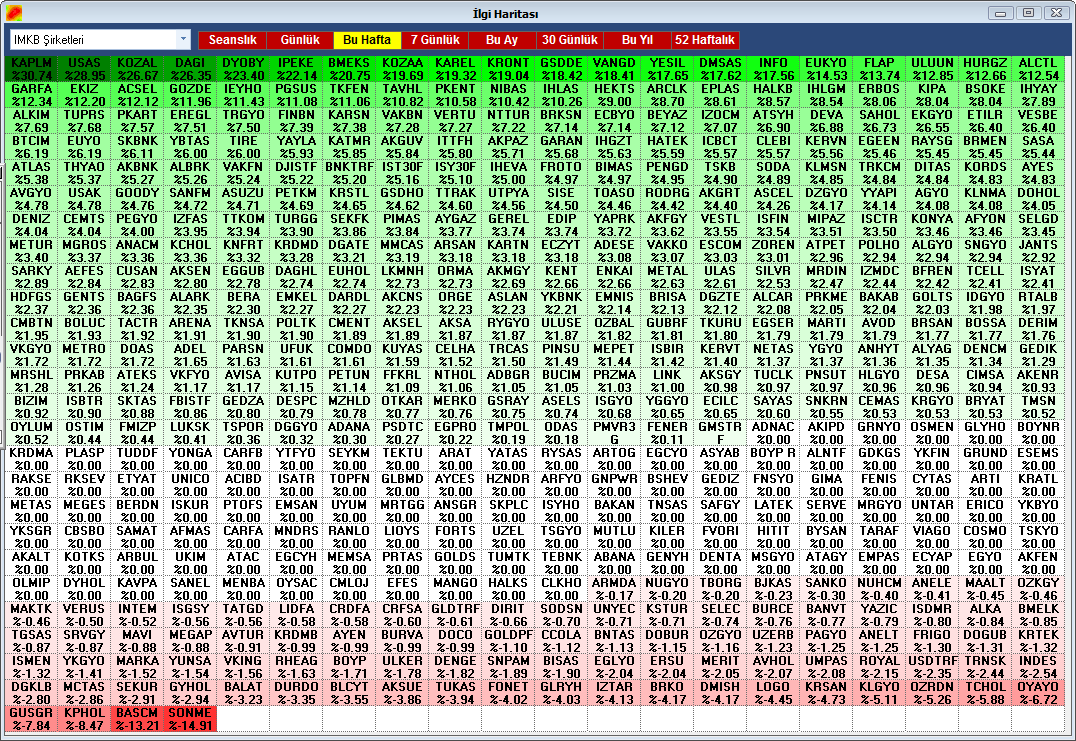Viewport: 1076px width, 741px height.
Task: Click the SISE %4.50 cell
Action: coord(561,199)
